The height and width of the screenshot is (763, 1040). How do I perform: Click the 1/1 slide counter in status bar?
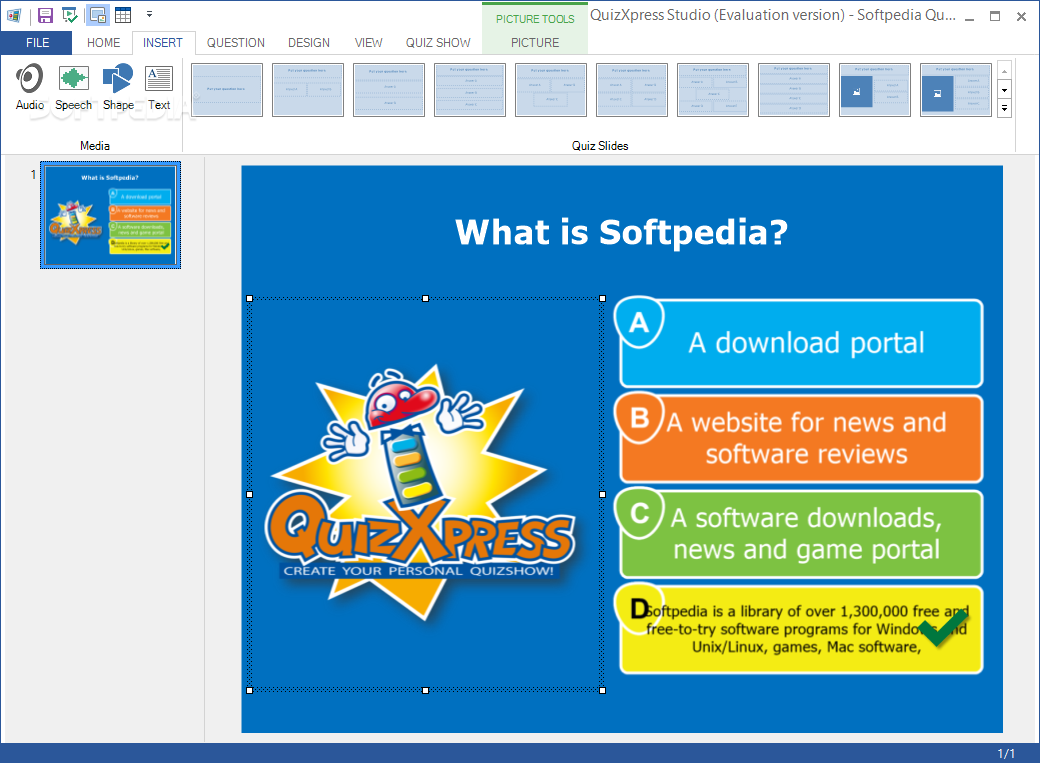1006,754
